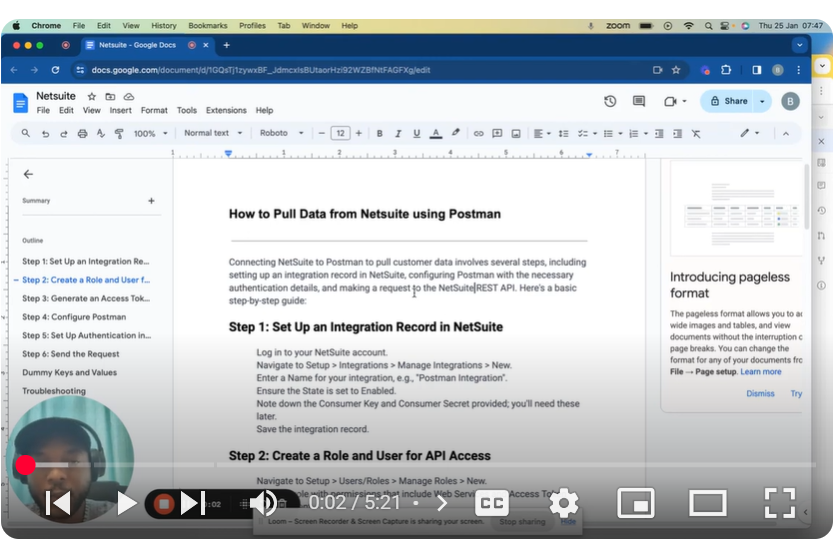Open the comments panel icon
The height and width of the screenshot is (545, 836).
pos(639,101)
